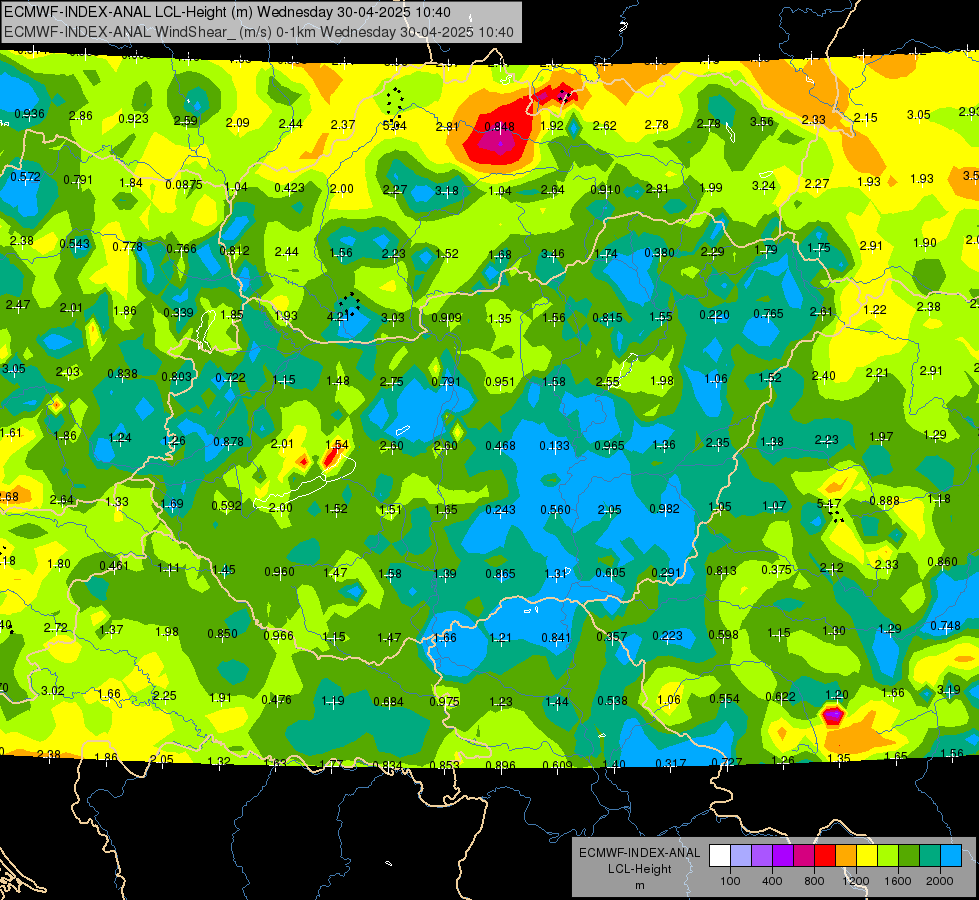Click the wind shear value 0.841
The image size is (979, 900).
pyautogui.click(x=556, y=637)
